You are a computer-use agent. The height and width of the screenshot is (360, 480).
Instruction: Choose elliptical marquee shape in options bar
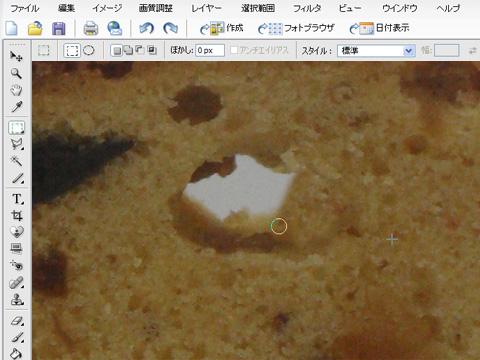pos(89,51)
